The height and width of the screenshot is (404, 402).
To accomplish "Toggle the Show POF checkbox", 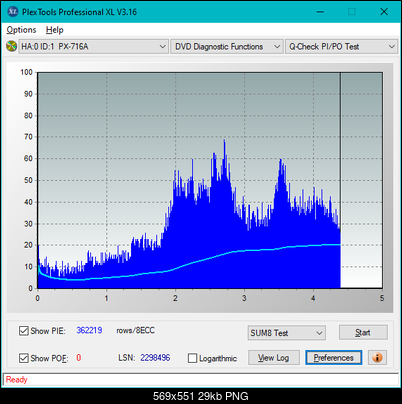I will (x=24, y=358).
